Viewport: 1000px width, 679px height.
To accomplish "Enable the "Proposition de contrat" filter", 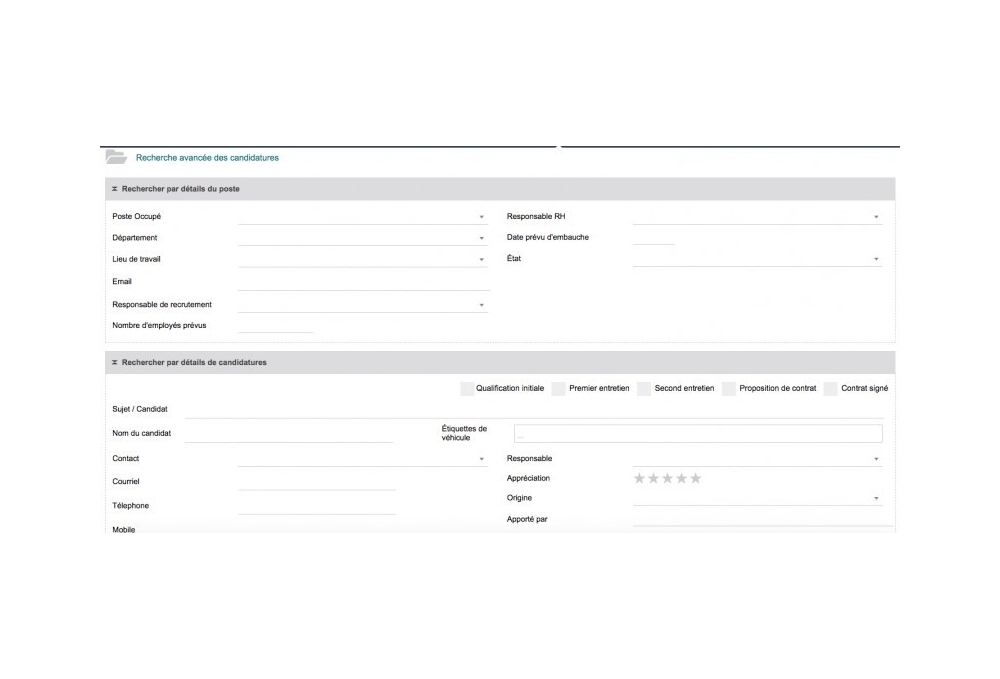I will [726, 388].
